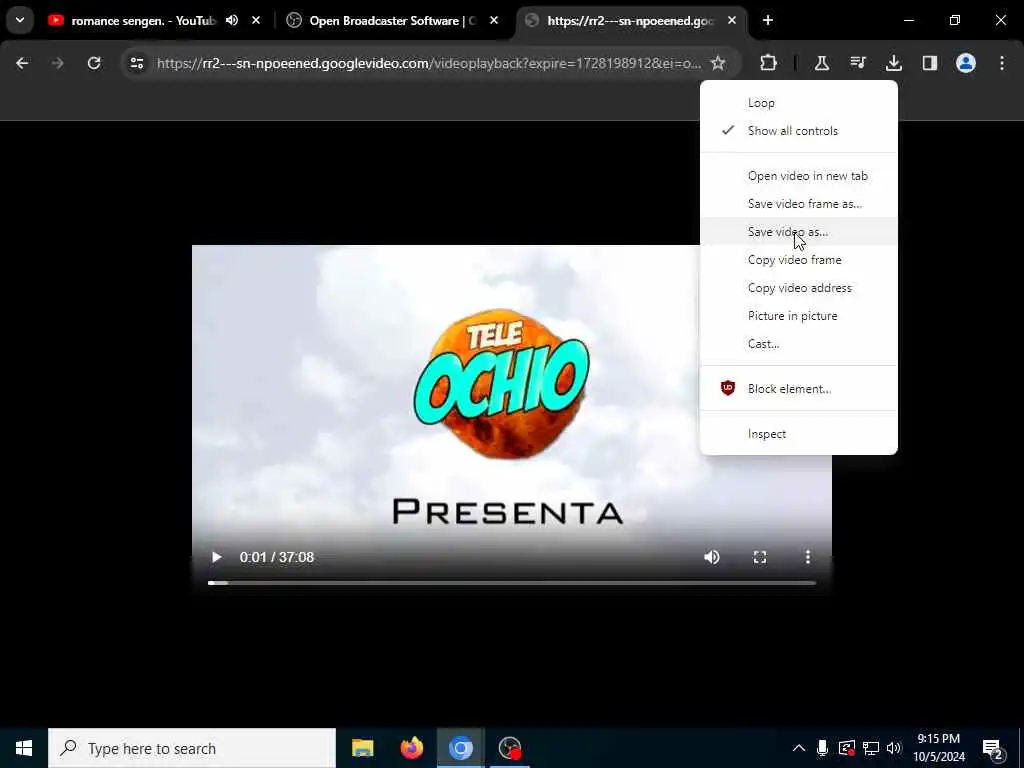
Task: Open the Chrome three-dot menu
Action: 1002,63
